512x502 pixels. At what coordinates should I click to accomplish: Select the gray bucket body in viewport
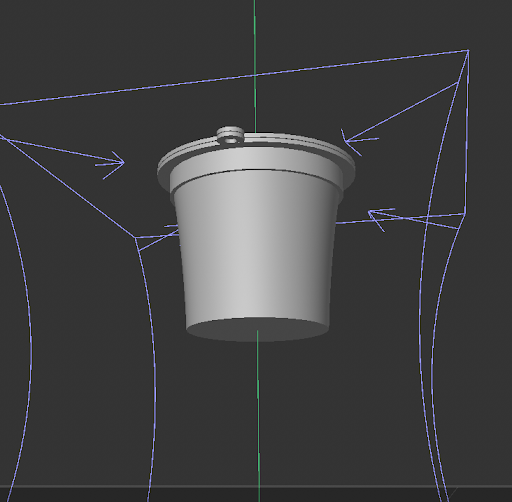click(256, 243)
